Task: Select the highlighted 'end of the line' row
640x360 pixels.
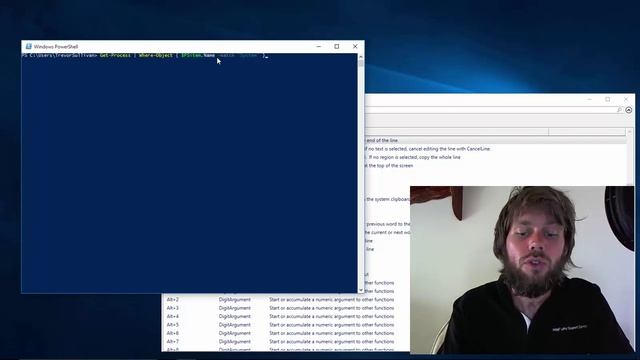Action: [x=495, y=140]
